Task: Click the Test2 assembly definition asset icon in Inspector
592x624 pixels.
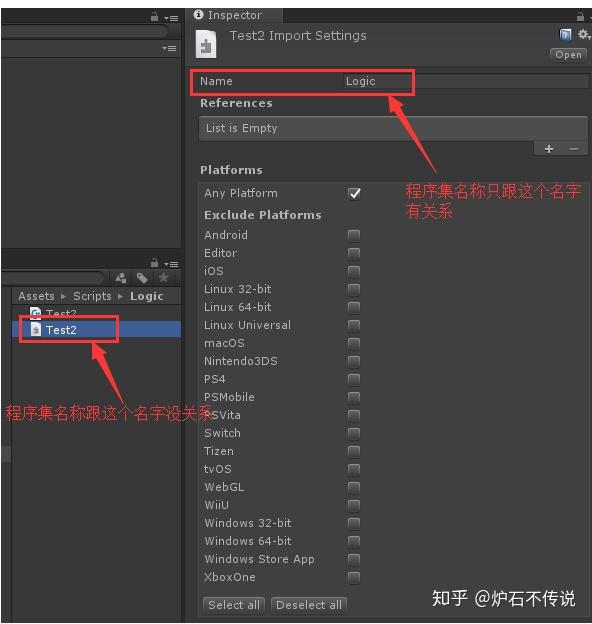Action: point(206,44)
